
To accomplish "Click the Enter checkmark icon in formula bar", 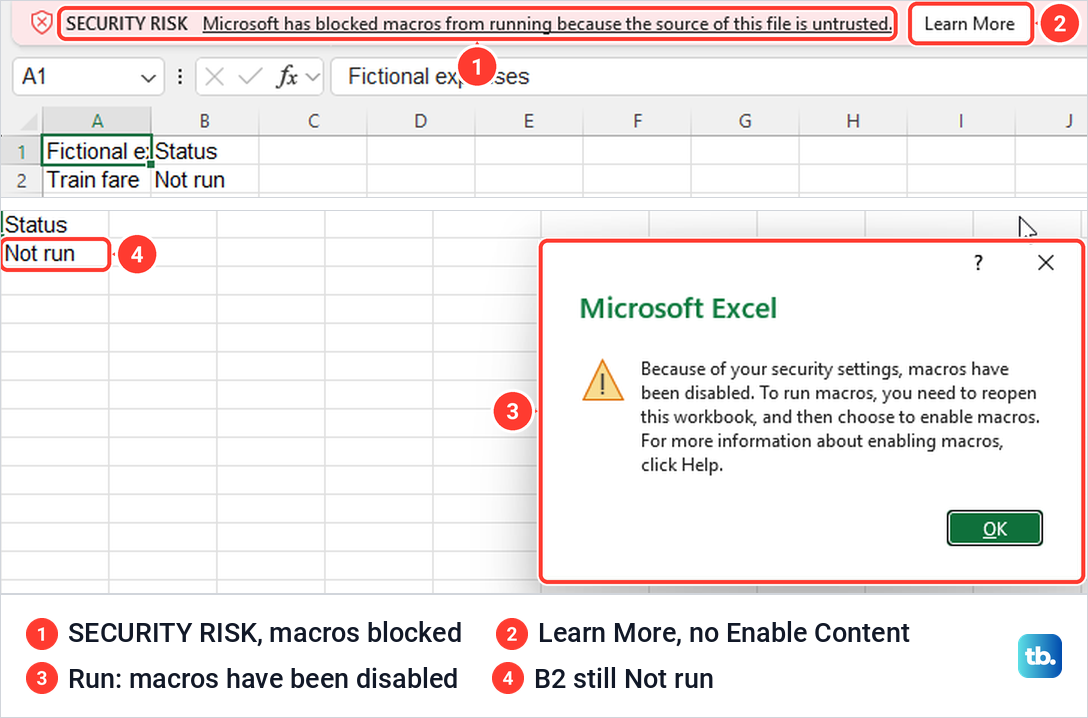I will tap(249, 76).
